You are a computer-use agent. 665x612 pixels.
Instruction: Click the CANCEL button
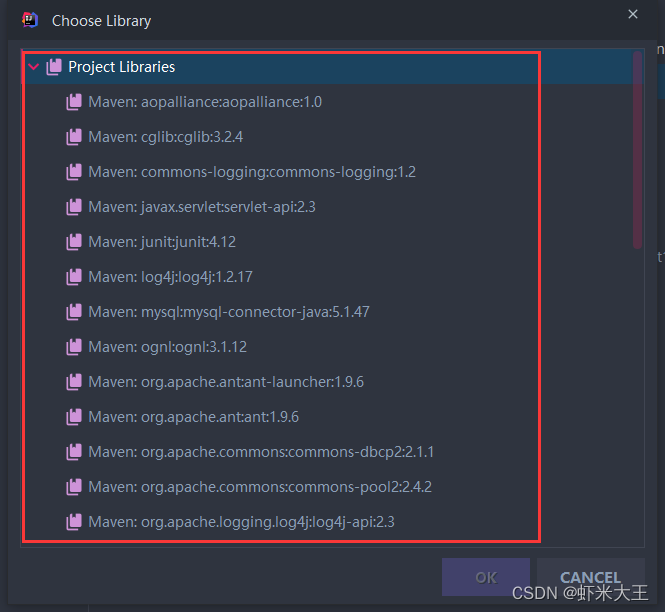pyautogui.click(x=591, y=577)
